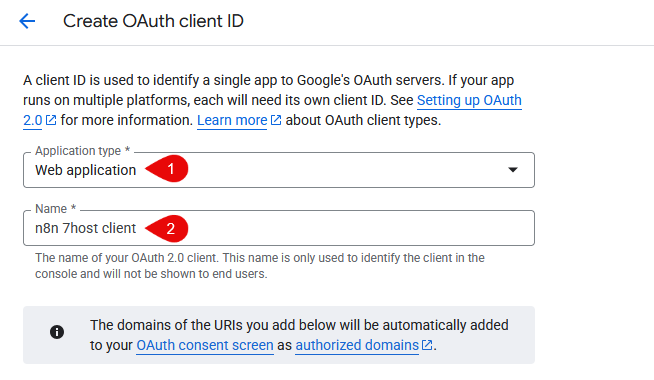The width and height of the screenshot is (654, 380).
Task: Click the external-link icon after Learn more
Action: (x=276, y=120)
